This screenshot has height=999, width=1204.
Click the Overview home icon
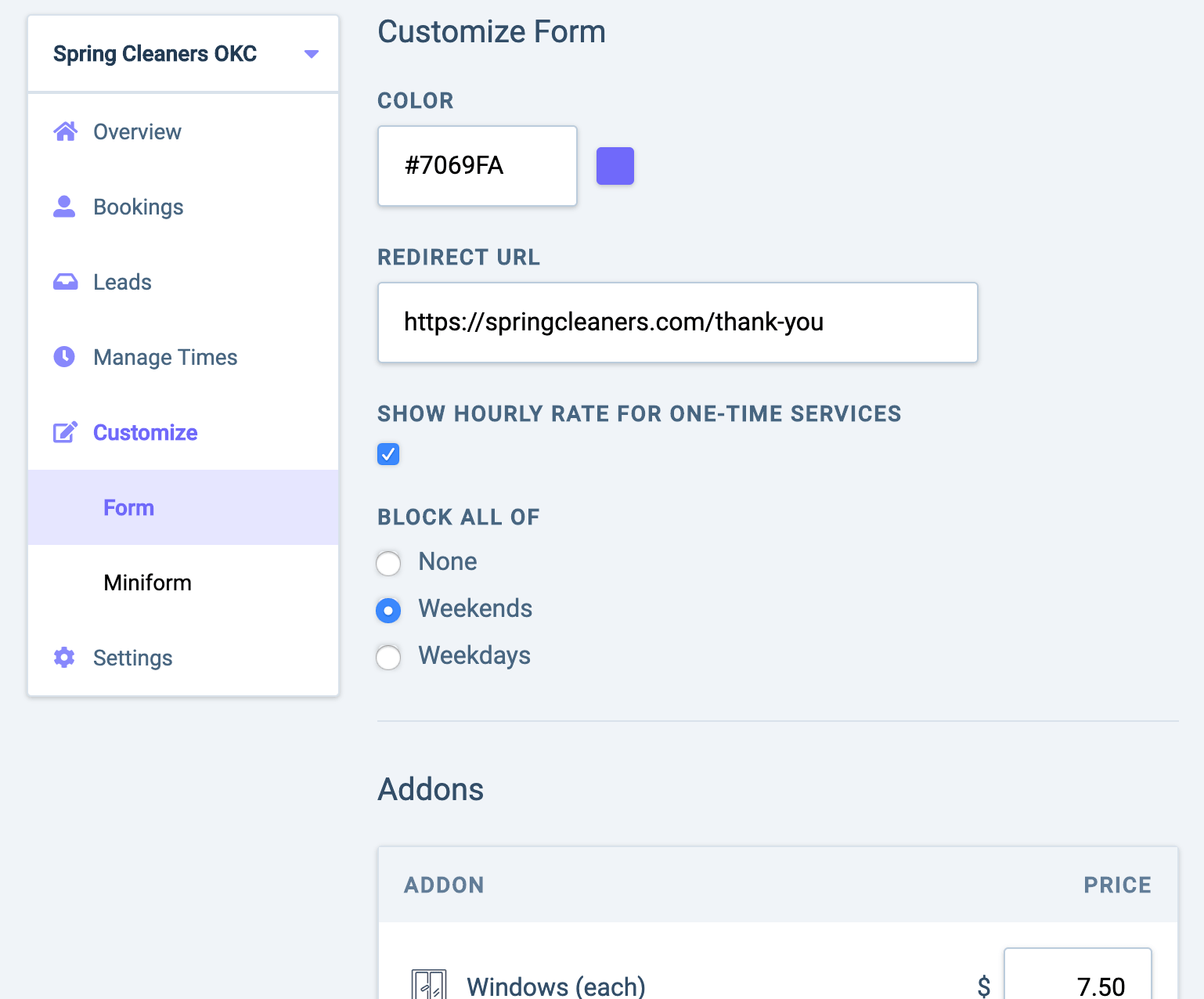pyautogui.click(x=66, y=132)
